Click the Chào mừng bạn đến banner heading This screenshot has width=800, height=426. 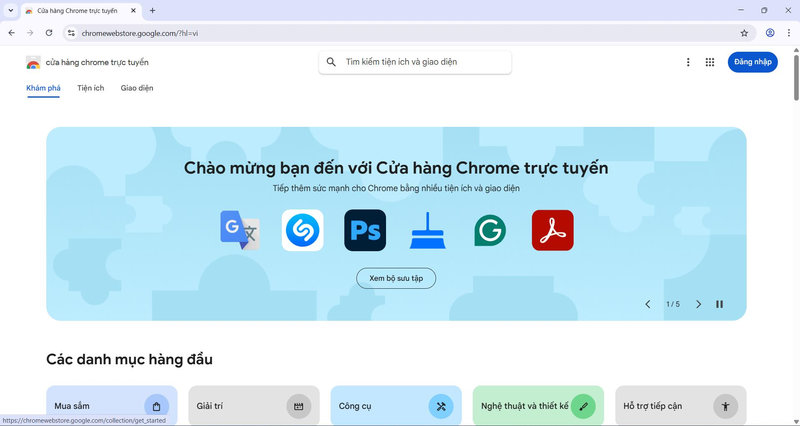[x=396, y=168]
